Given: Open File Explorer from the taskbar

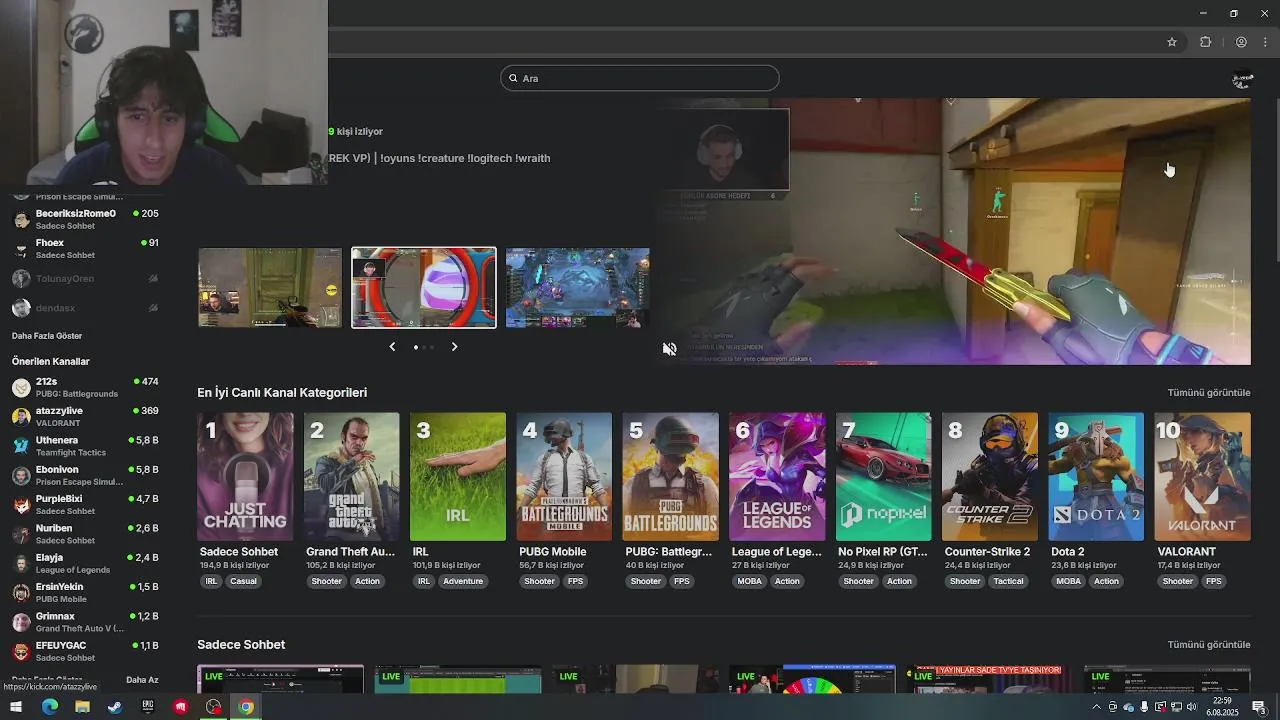Looking at the screenshot, I should (x=82, y=707).
